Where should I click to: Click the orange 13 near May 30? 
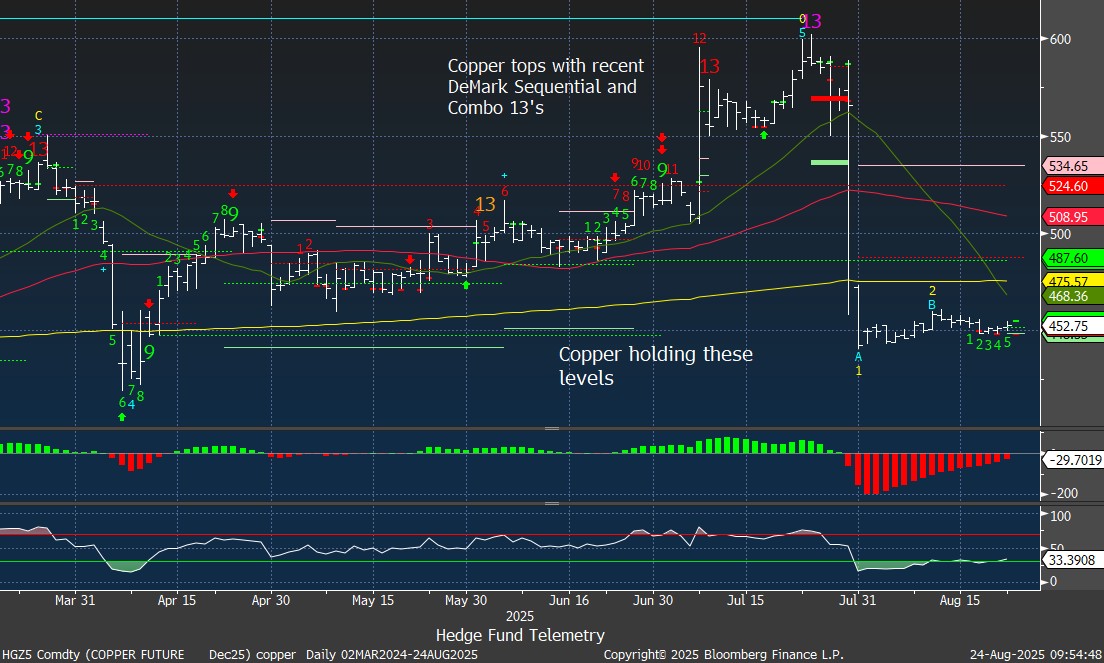click(485, 204)
